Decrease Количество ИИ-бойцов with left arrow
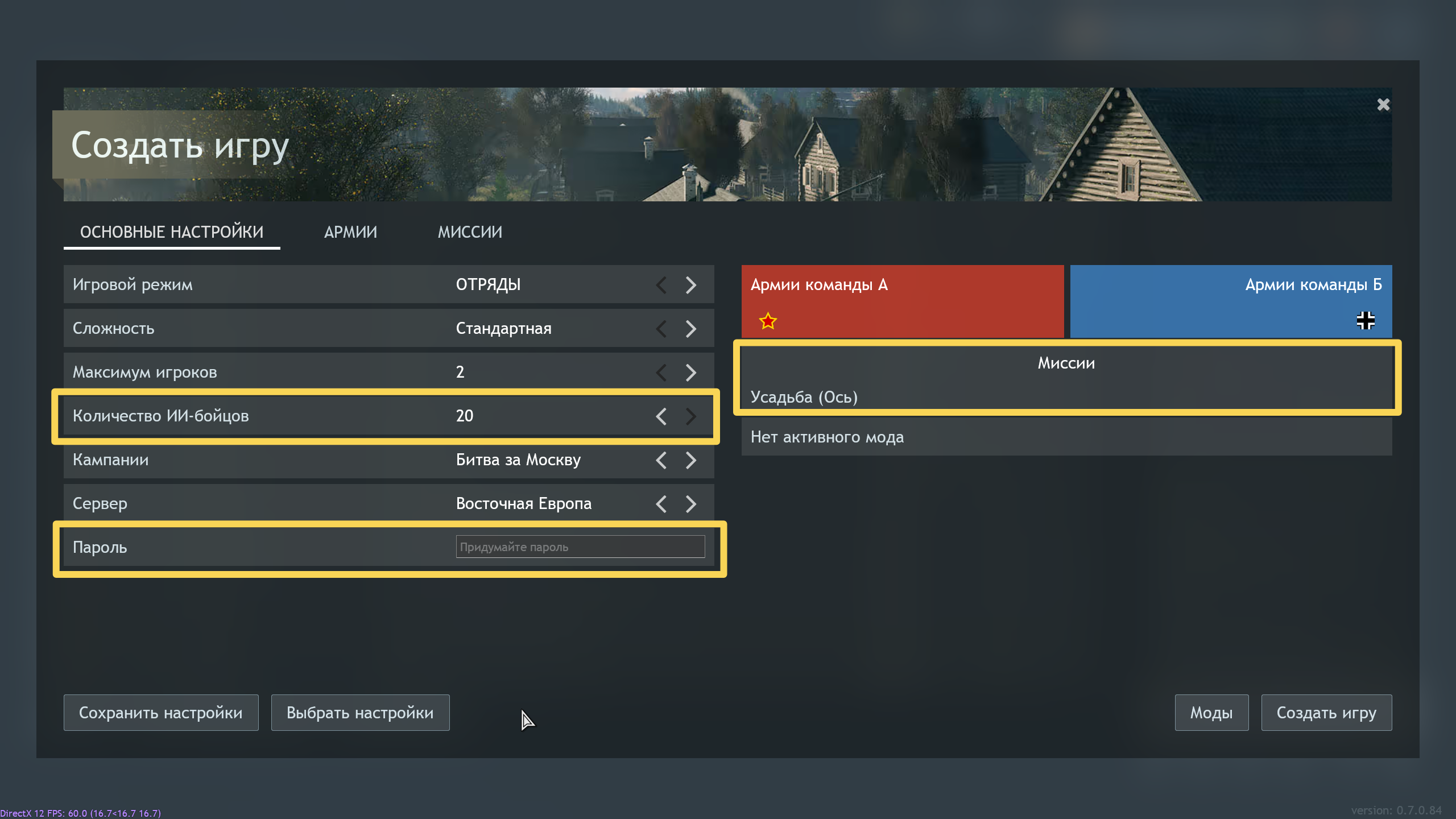Viewport: 1456px width, 819px height. point(661,416)
